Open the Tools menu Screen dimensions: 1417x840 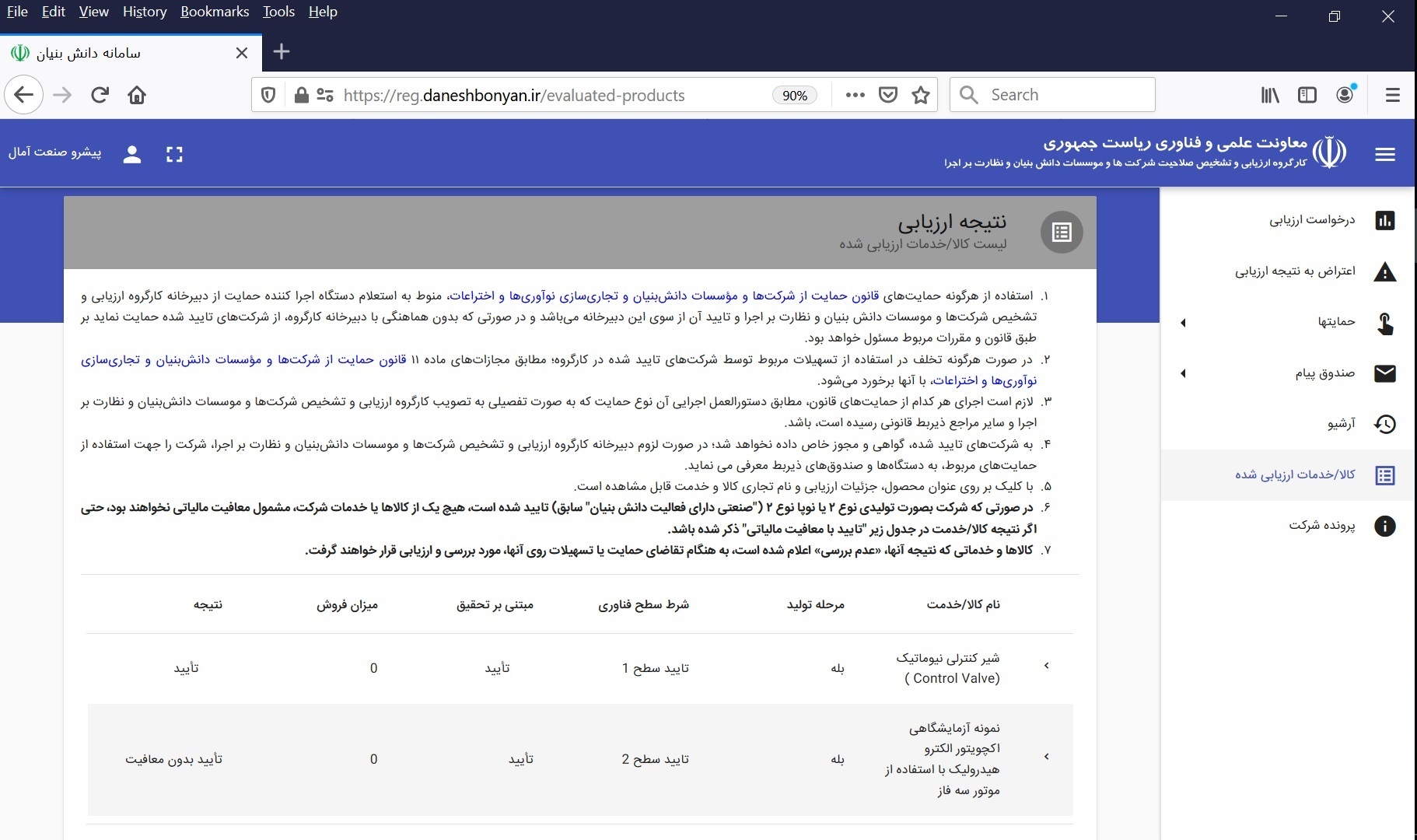pos(278,12)
